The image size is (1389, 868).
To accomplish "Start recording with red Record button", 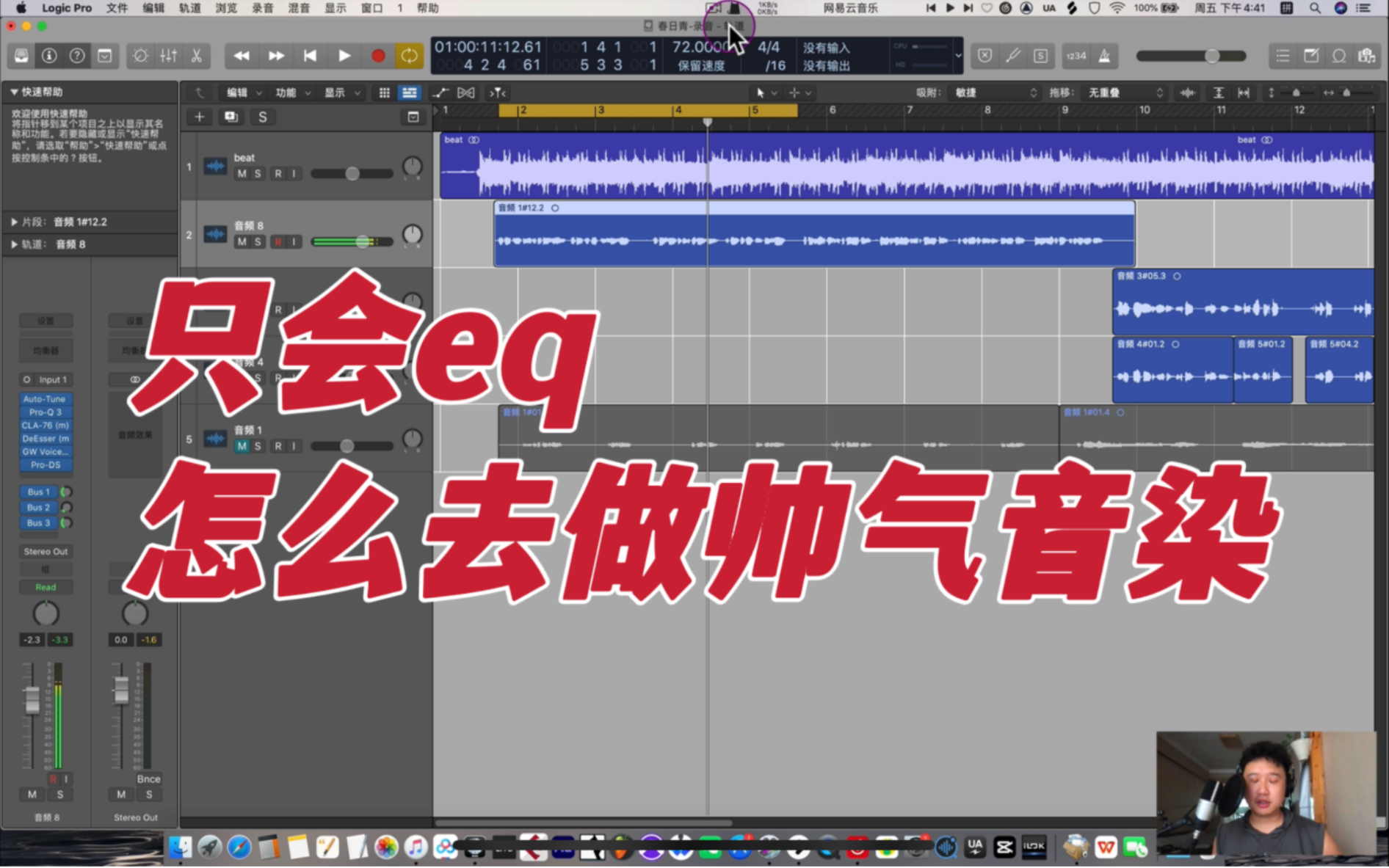I will coord(378,56).
